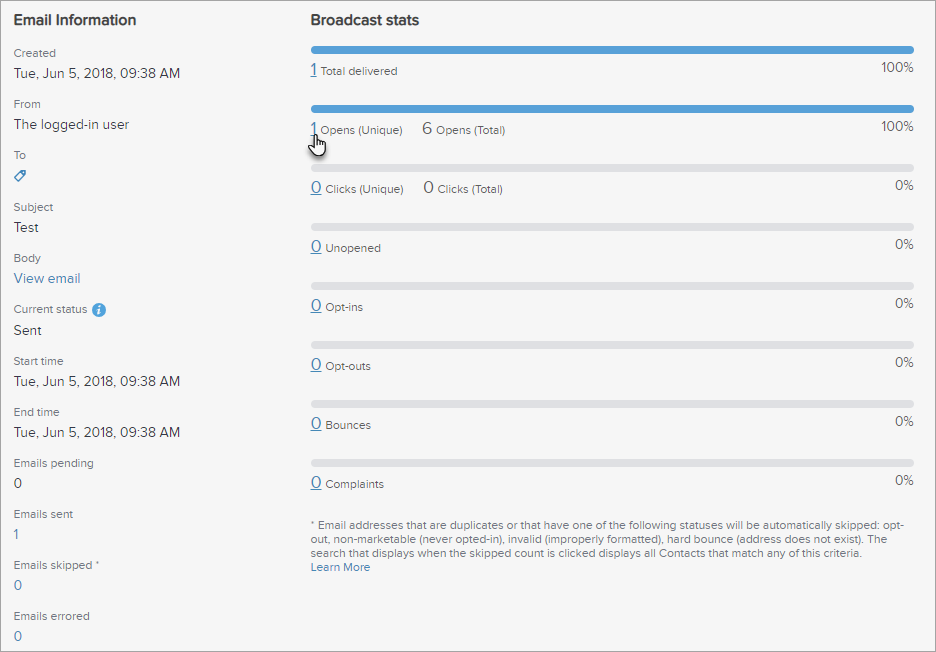
Task: Click the Complaints 0% percentage
Action: 904,481
